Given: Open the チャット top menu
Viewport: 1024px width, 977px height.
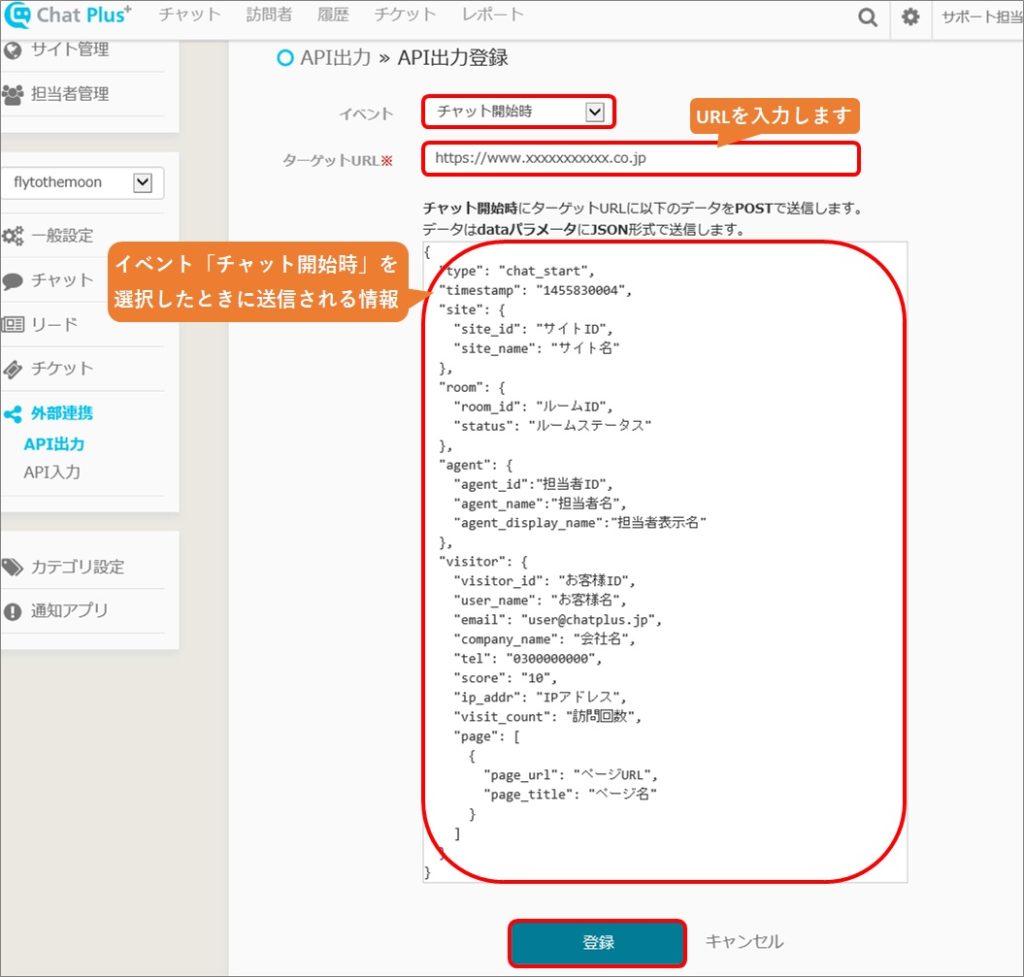Looking at the screenshot, I should tap(189, 15).
